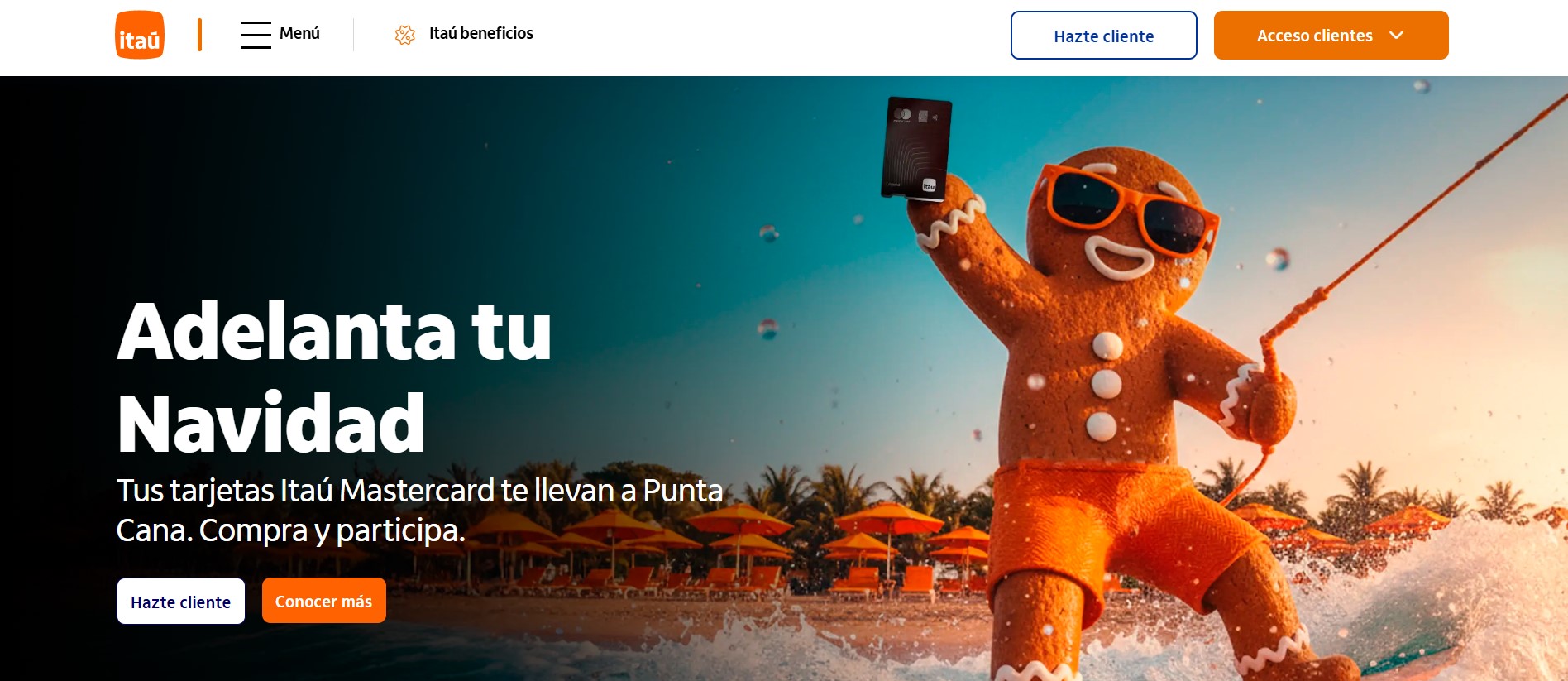Open the Menú label

click(x=299, y=33)
